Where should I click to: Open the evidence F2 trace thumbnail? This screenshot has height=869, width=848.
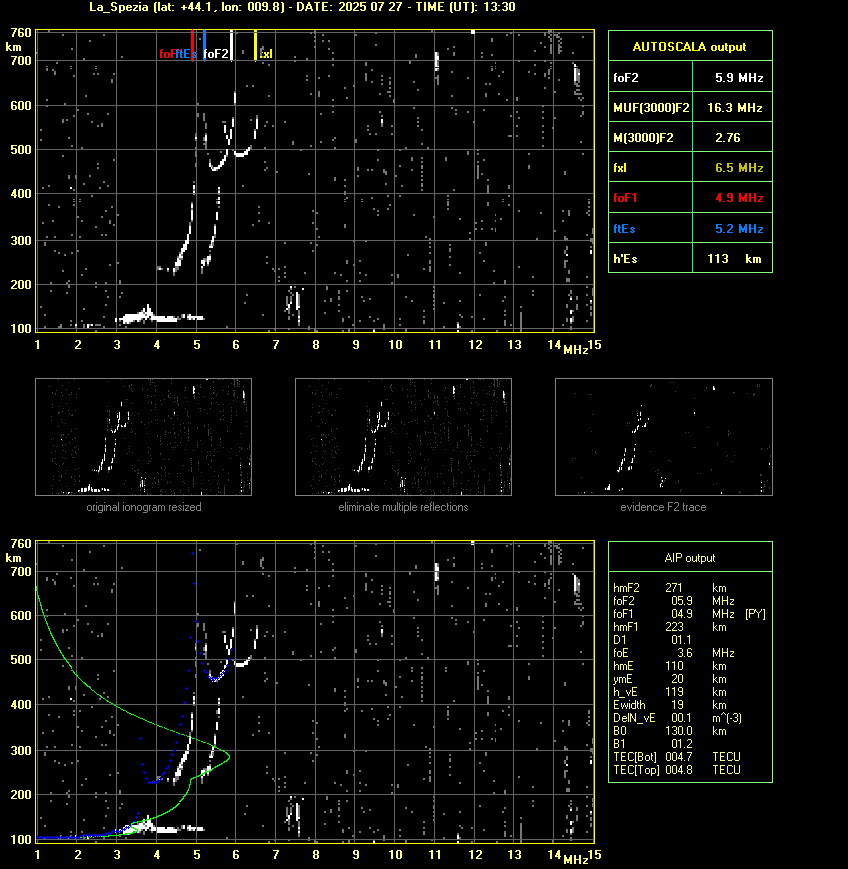coord(664,437)
